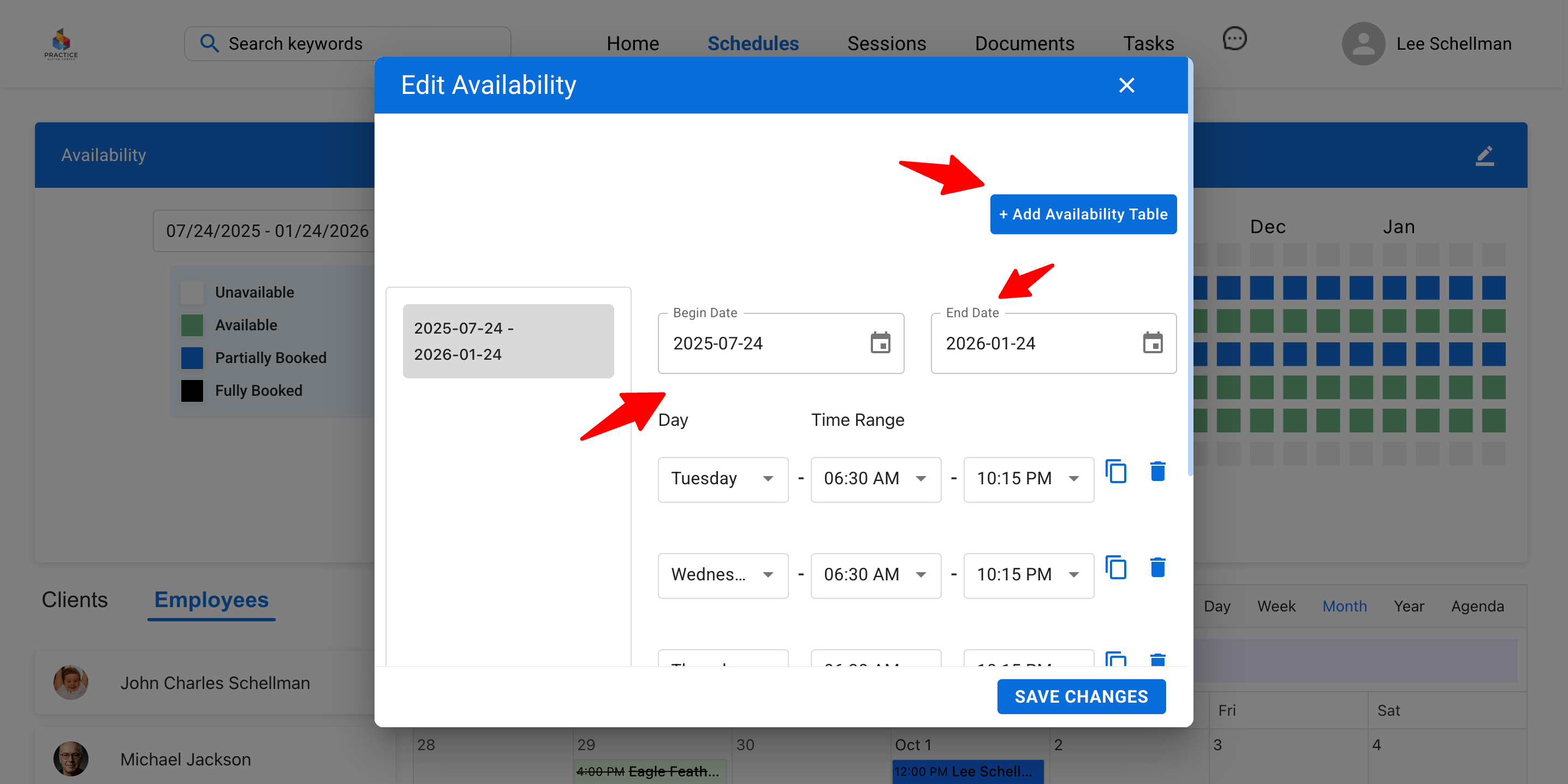
Task: Click the Partially Booked blue legend swatch
Action: [192, 358]
